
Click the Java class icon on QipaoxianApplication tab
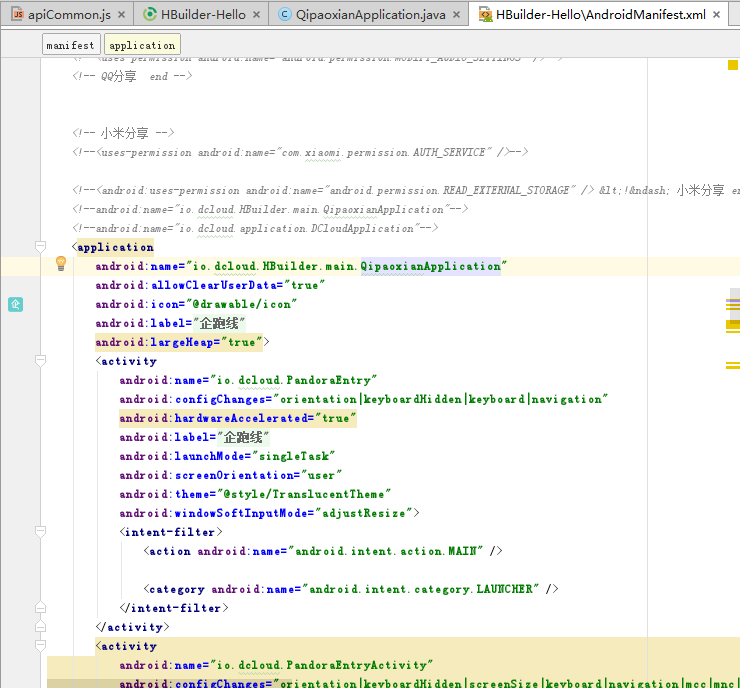click(x=284, y=15)
